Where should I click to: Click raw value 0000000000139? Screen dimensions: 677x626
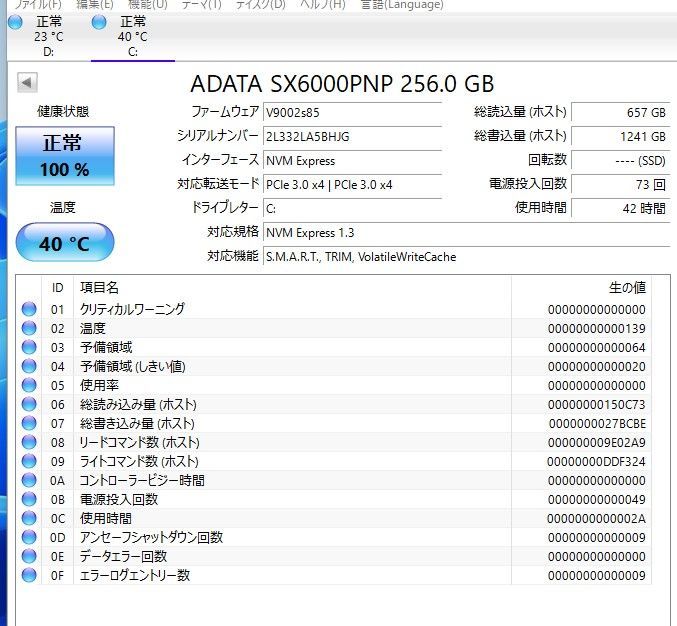tap(597, 329)
